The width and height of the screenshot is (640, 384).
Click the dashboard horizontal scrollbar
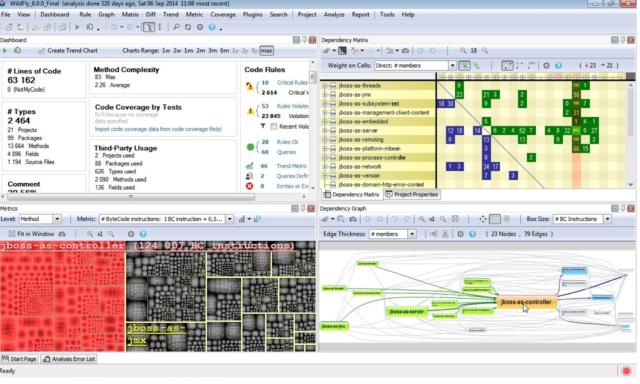(131, 197)
